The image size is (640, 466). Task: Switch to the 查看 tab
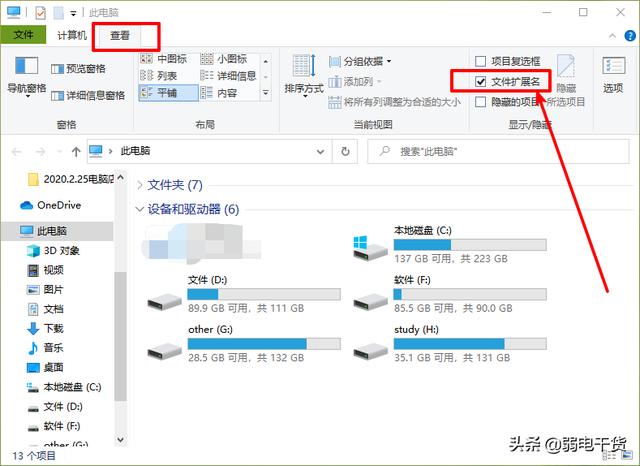tap(120, 36)
